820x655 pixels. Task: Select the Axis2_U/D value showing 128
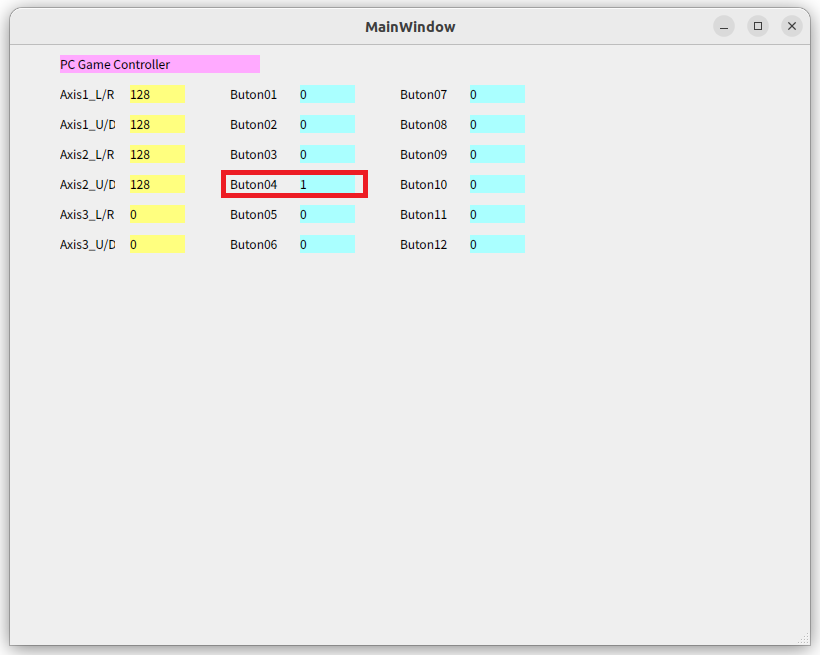155,184
